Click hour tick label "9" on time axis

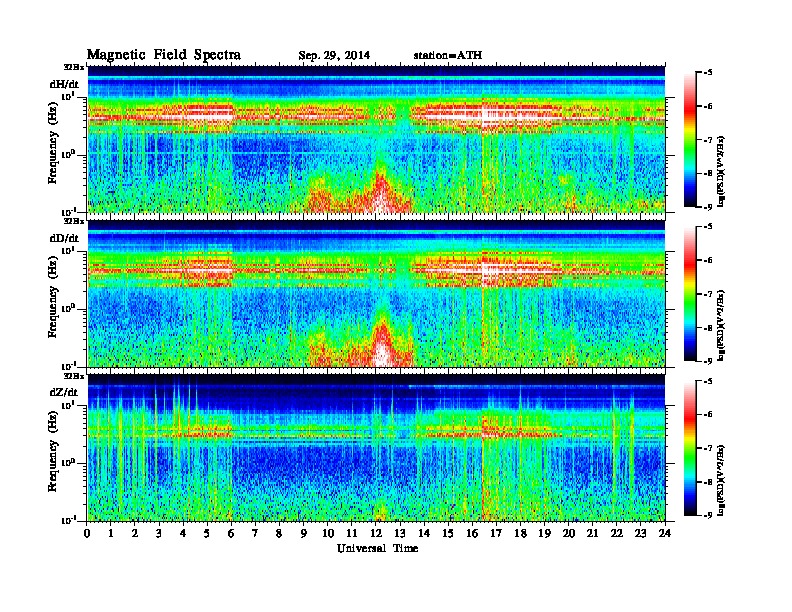[304, 533]
